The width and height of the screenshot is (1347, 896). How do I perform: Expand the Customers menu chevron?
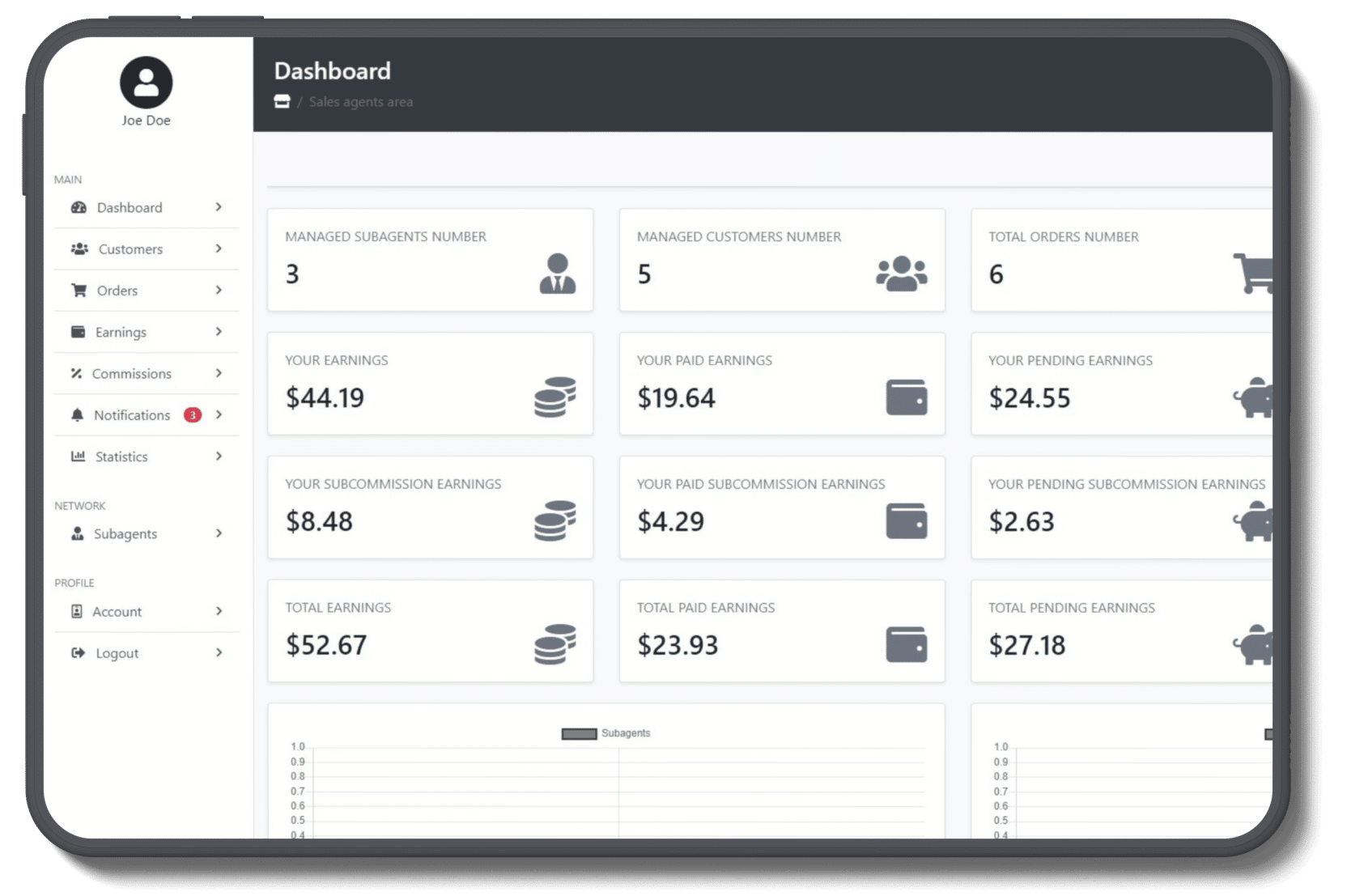[219, 248]
